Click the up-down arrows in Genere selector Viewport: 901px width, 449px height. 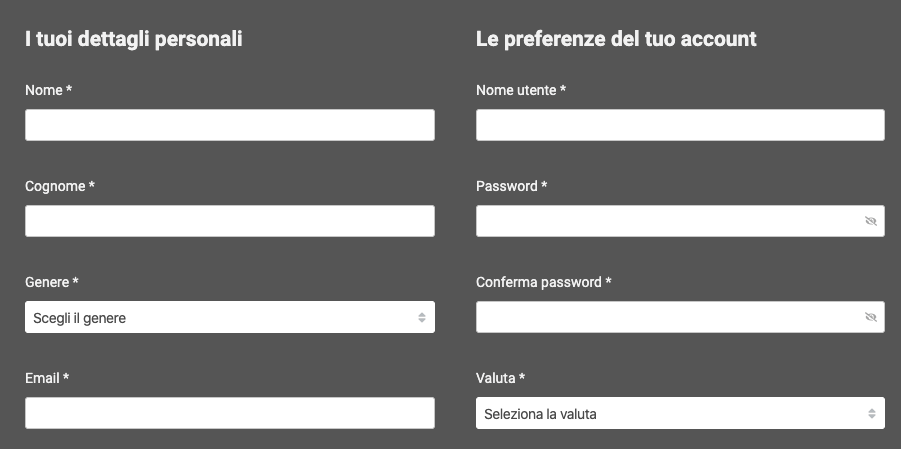click(422, 317)
